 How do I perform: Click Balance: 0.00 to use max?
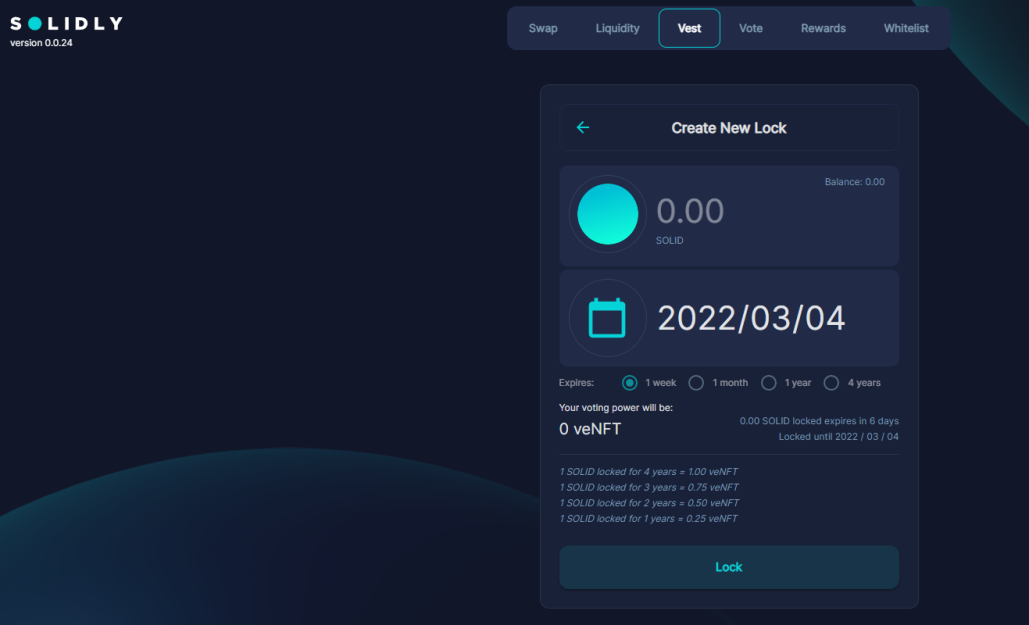tap(854, 182)
